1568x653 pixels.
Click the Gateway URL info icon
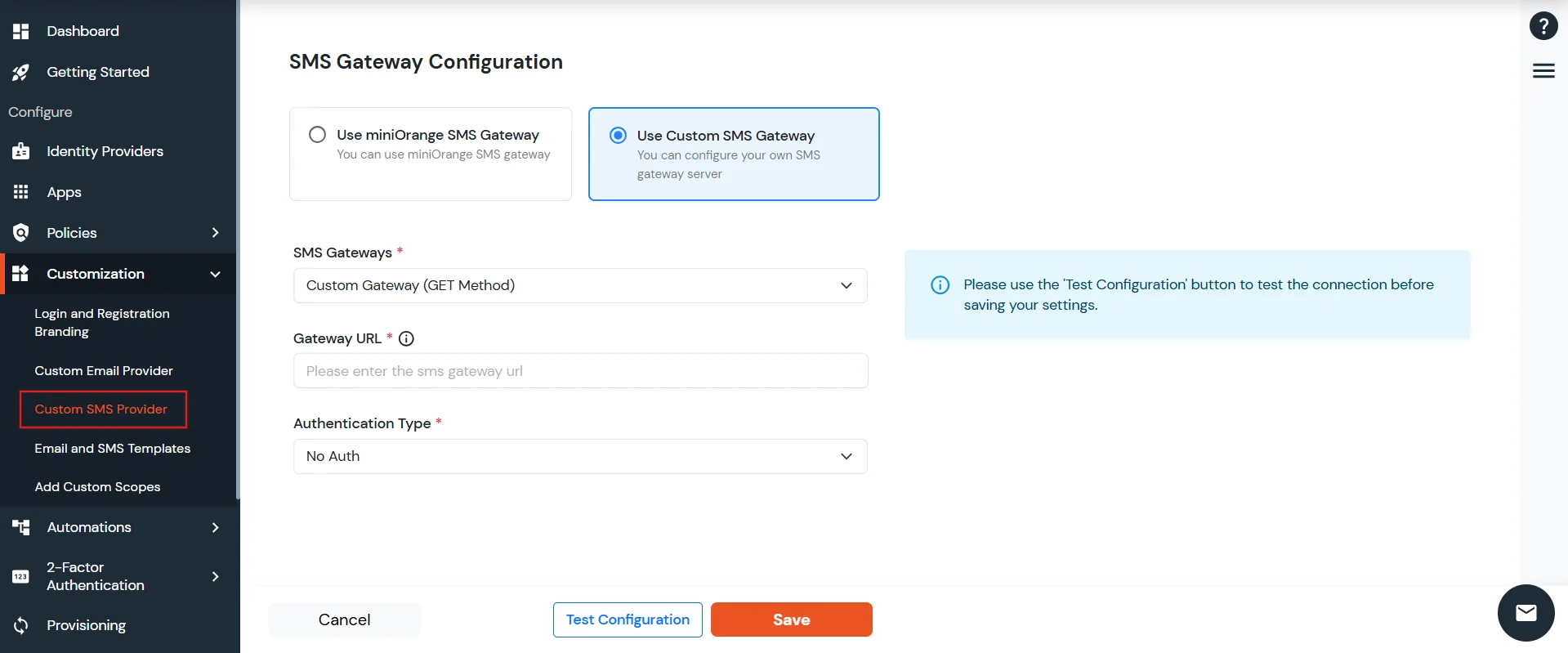(406, 338)
